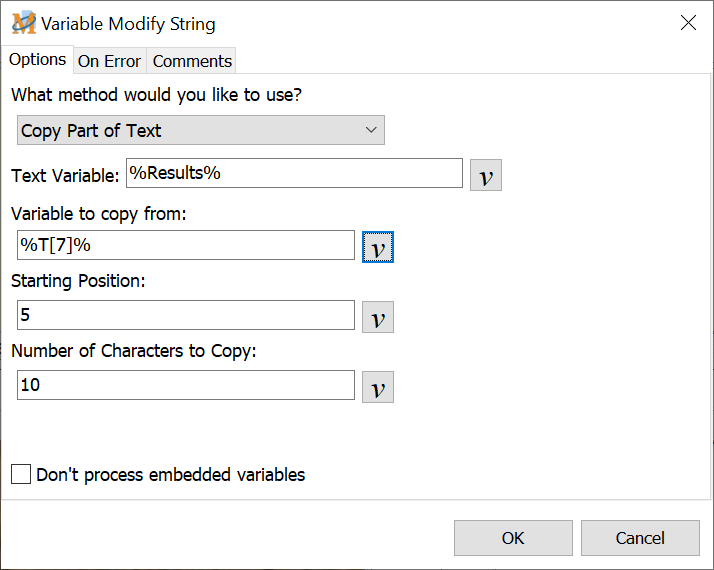Enable Don't process embedded variables checkbox
The width and height of the screenshot is (714, 570).
[21, 475]
